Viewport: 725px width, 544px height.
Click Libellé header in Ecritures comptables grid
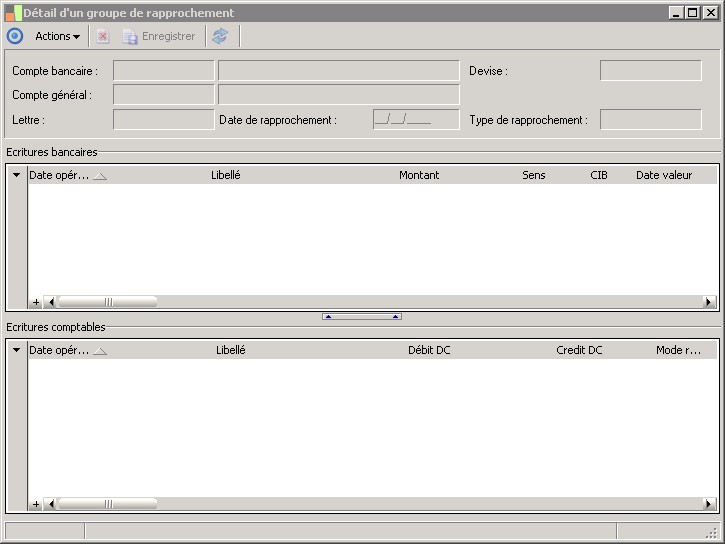(231, 350)
